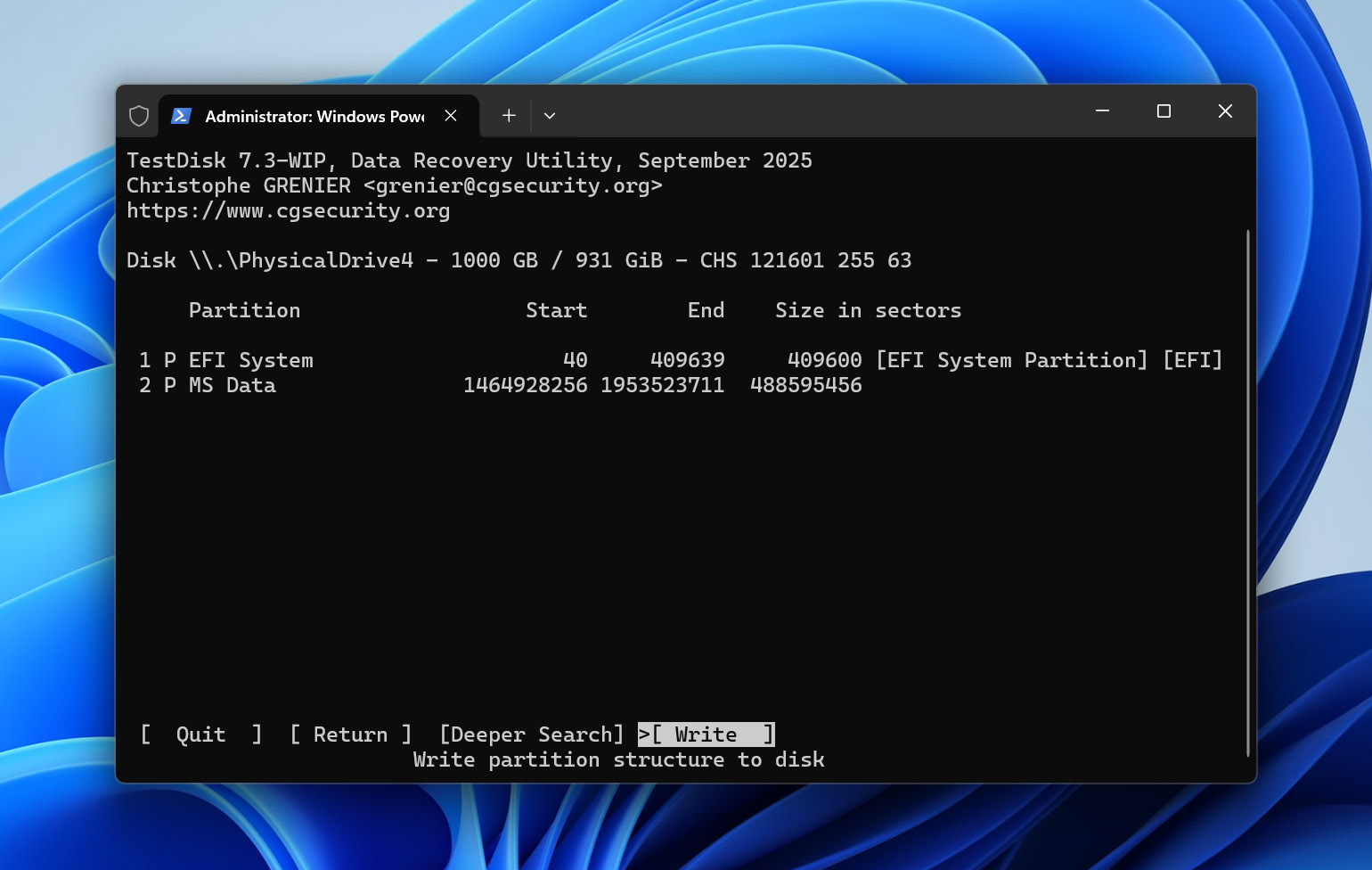Close the Administrator: Windows PowerShell tab

[x=451, y=116]
